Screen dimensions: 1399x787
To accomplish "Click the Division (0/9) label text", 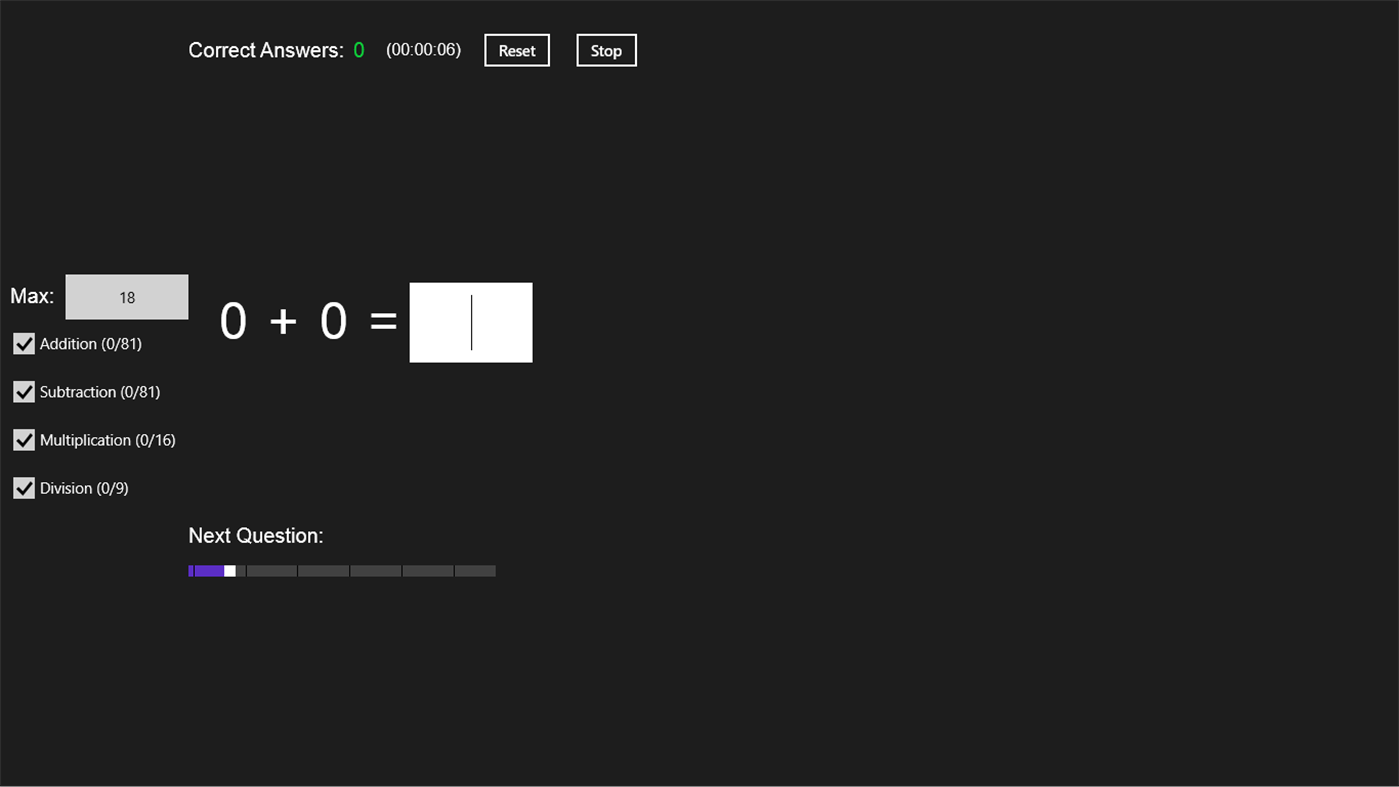I will (x=82, y=488).
